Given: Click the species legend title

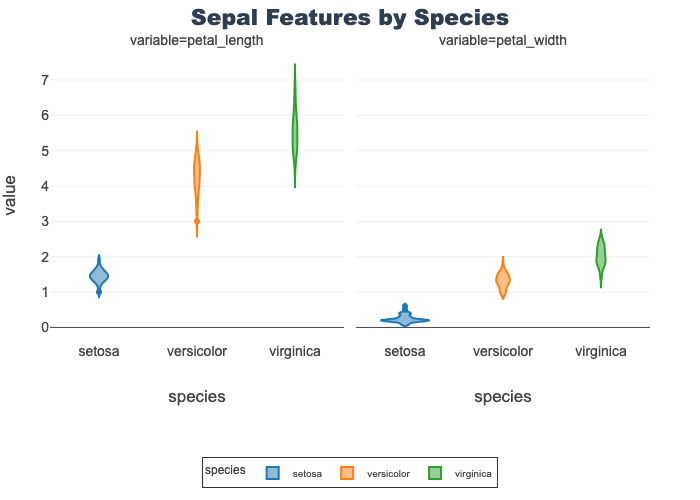Looking at the screenshot, I should (x=226, y=469).
